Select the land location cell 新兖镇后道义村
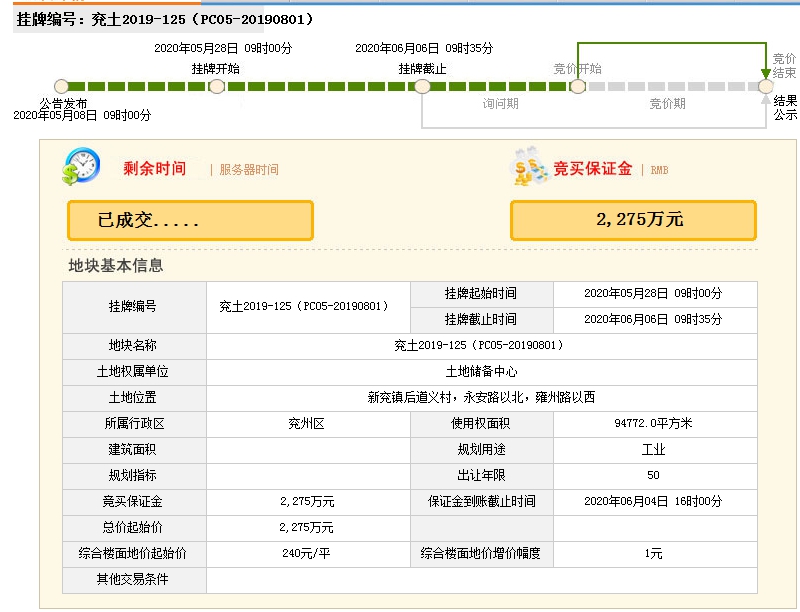The height and width of the screenshot is (612, 800). [481, 397]
